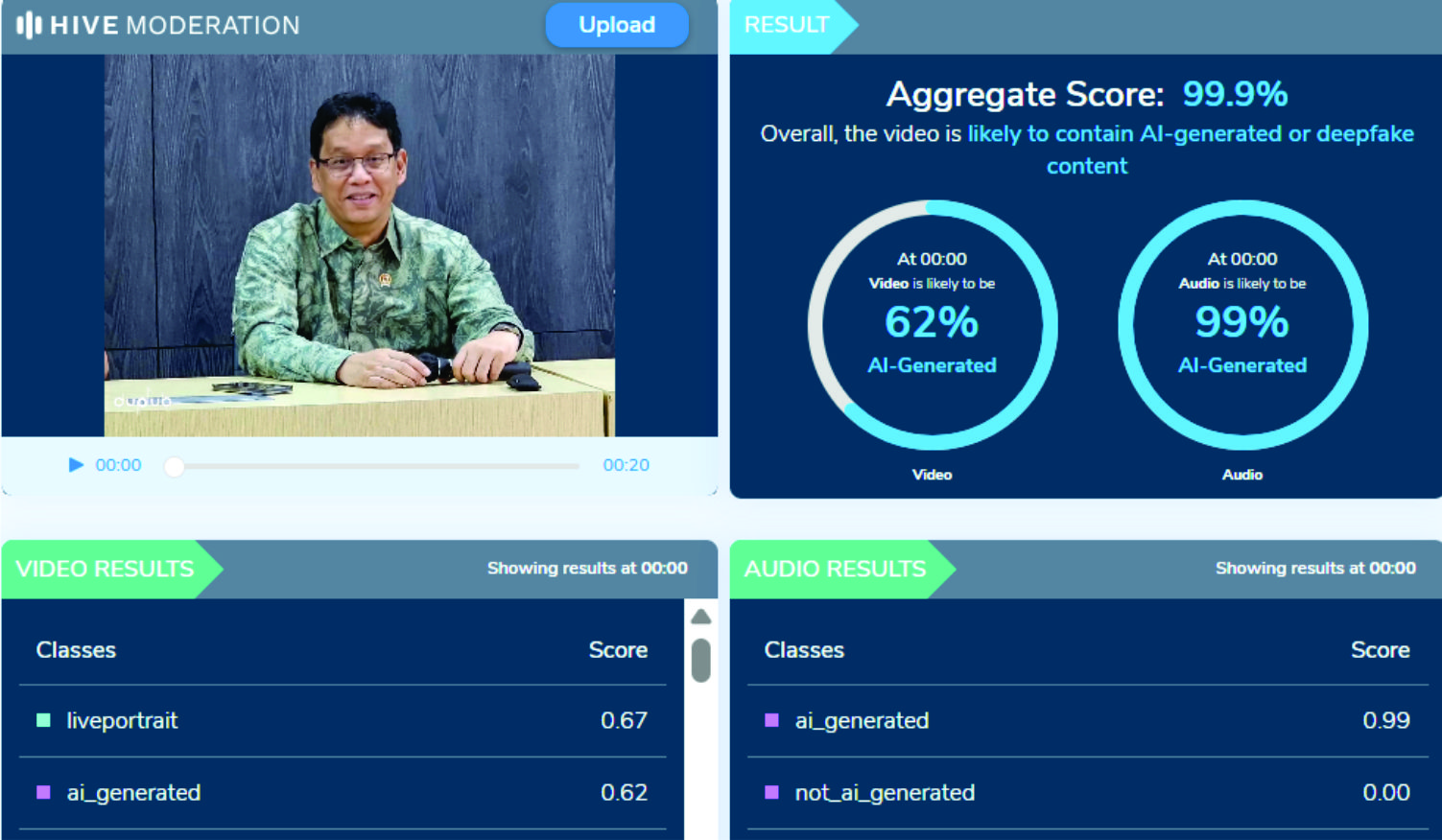The height and width of the screenshot is (840, 1442).
Task: Click the video results scrollbar thumb
Action: [701, 661]
